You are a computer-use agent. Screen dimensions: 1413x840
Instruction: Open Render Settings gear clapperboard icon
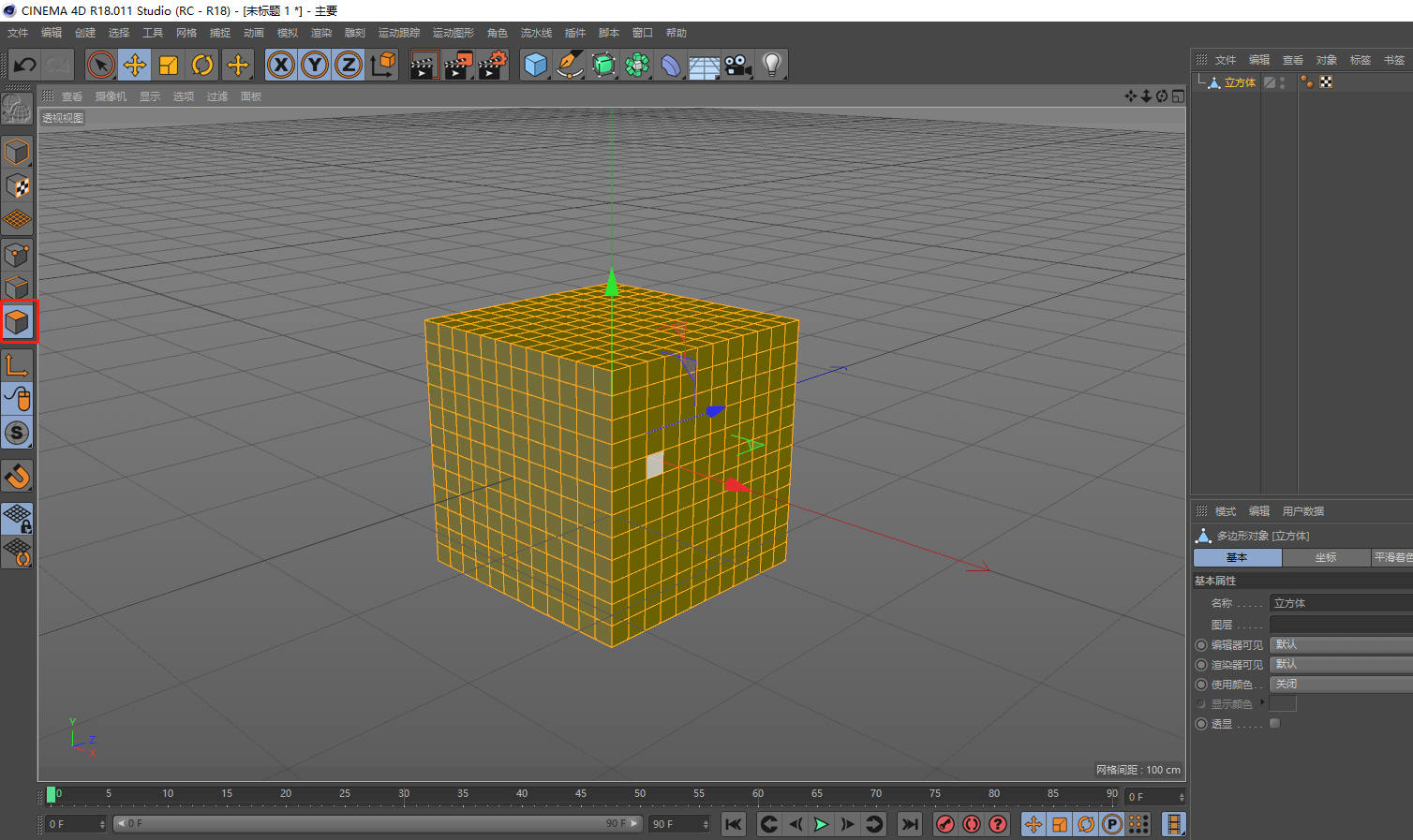click(x=493, y=65)
